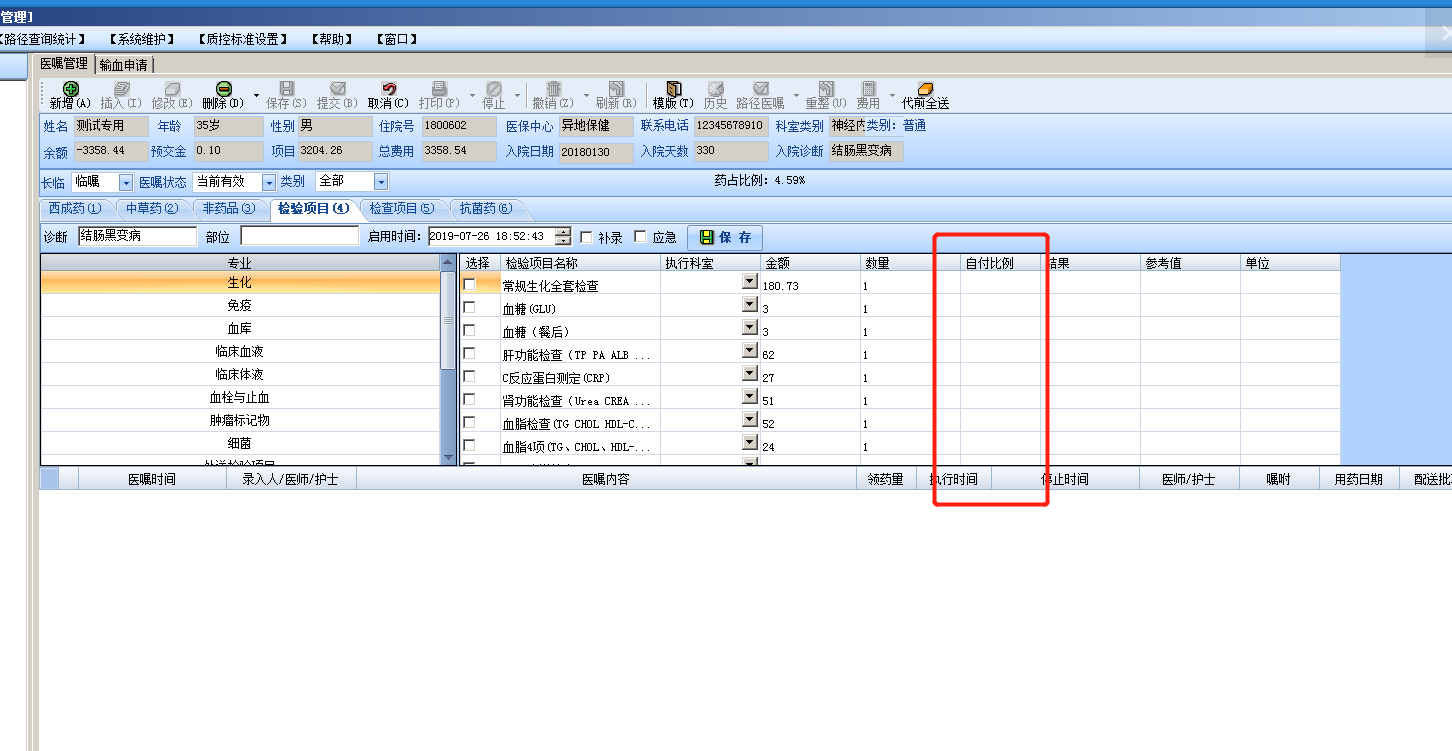Click the 打印(P) print toolbar icon

coord(439,89)
